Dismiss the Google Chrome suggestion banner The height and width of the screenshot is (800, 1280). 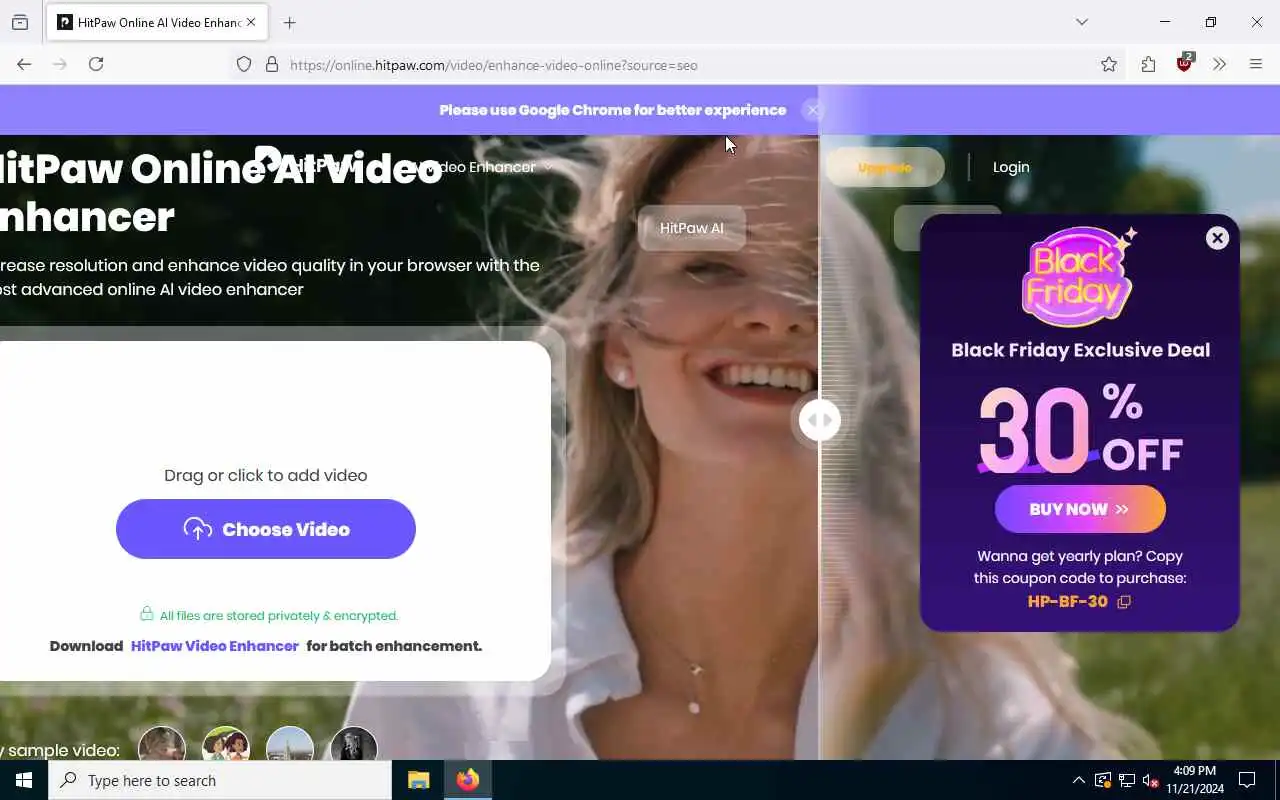pos(813,110)
